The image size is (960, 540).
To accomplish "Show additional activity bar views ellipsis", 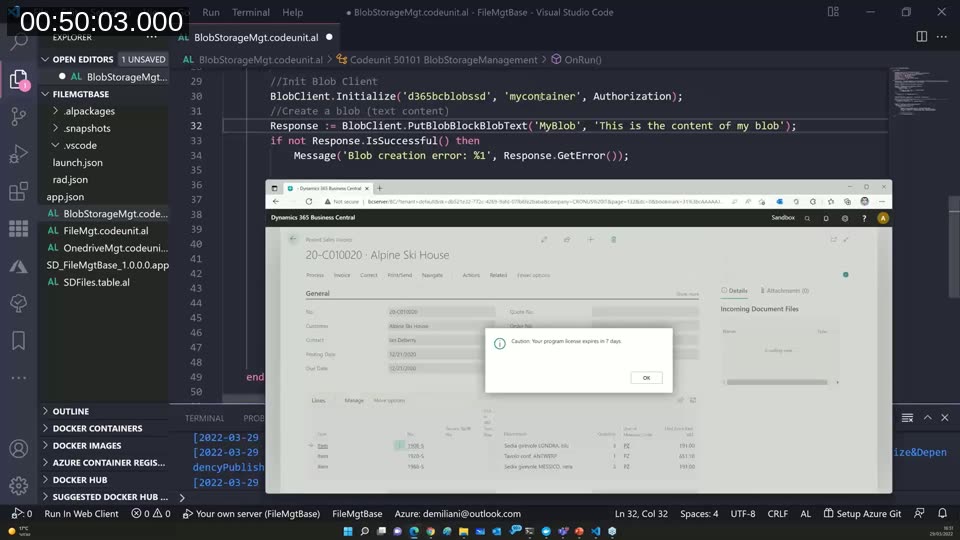I will click(x=18, y=378).
